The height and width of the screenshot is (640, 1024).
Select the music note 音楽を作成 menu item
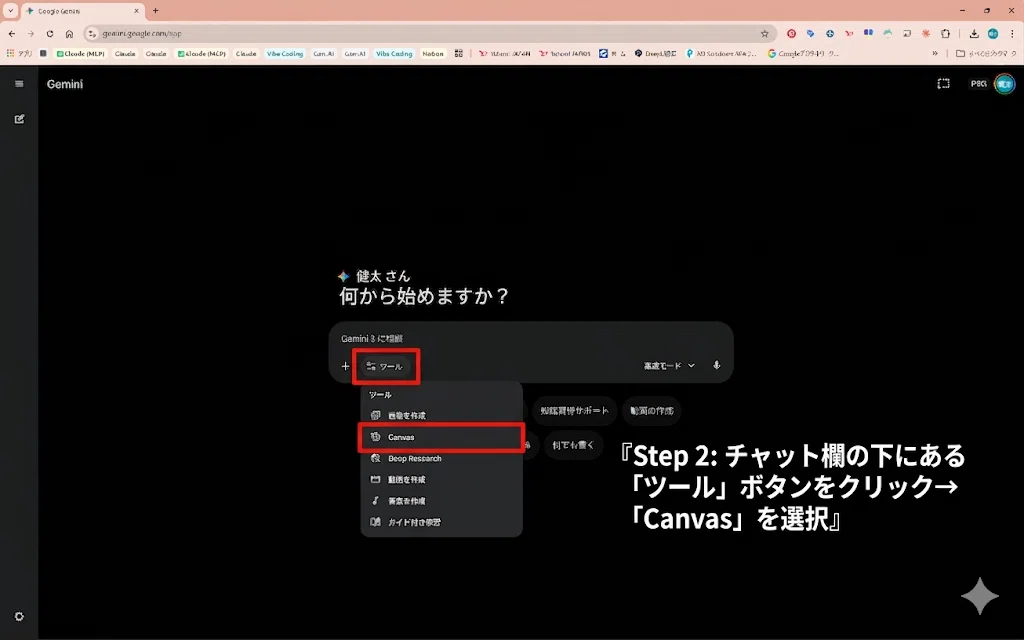pyautogui.click(x=441, y=501)
